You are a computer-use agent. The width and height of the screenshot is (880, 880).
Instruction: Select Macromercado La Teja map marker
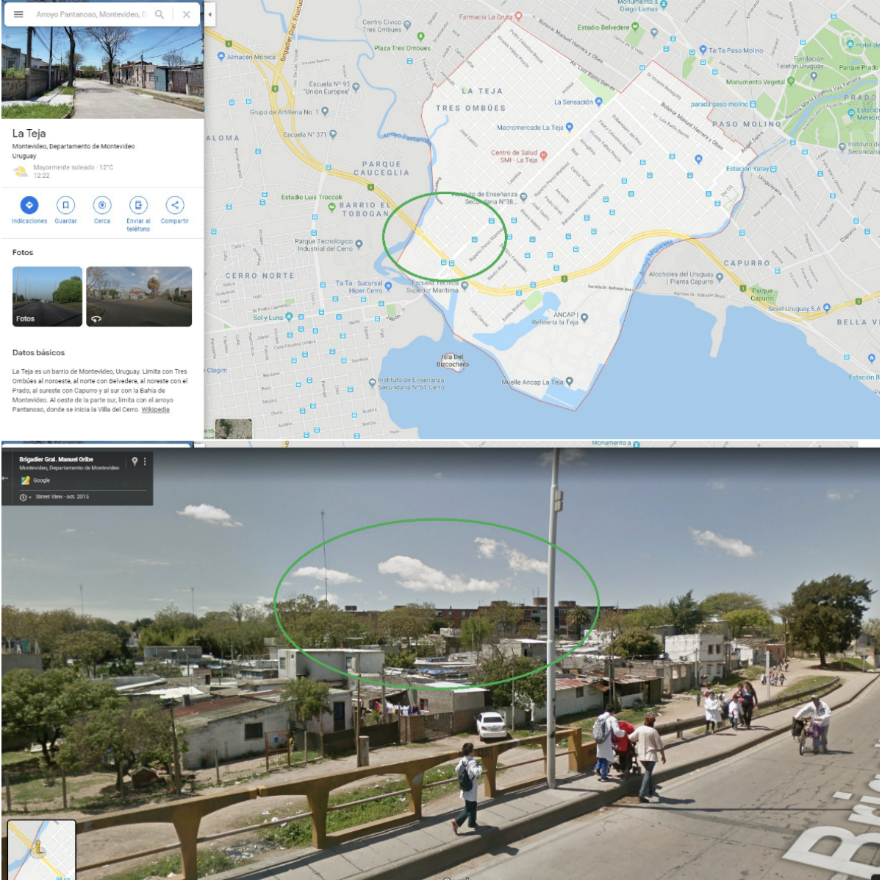569,127
